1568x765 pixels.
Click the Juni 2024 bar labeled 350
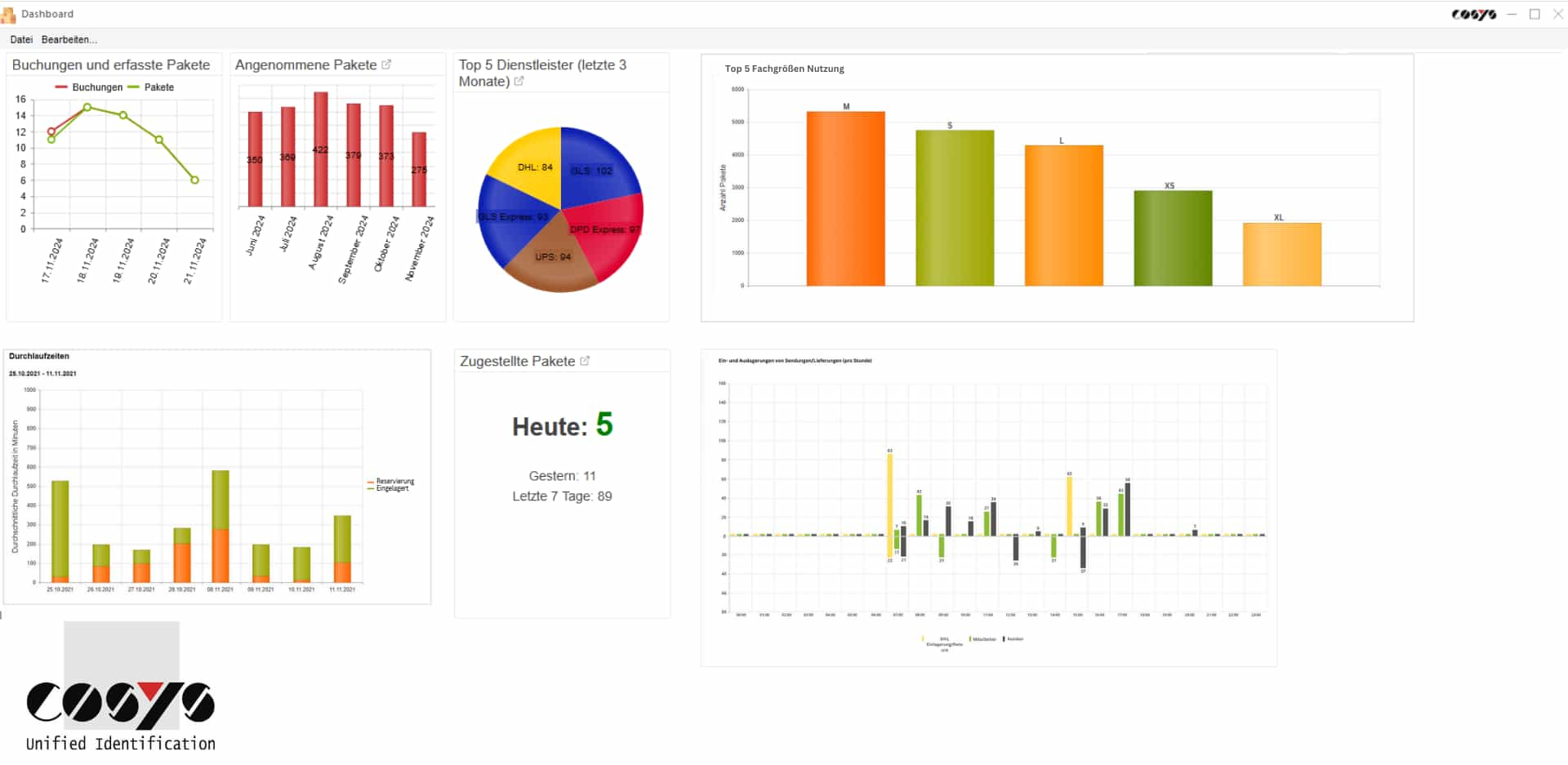tap(255, 159)
